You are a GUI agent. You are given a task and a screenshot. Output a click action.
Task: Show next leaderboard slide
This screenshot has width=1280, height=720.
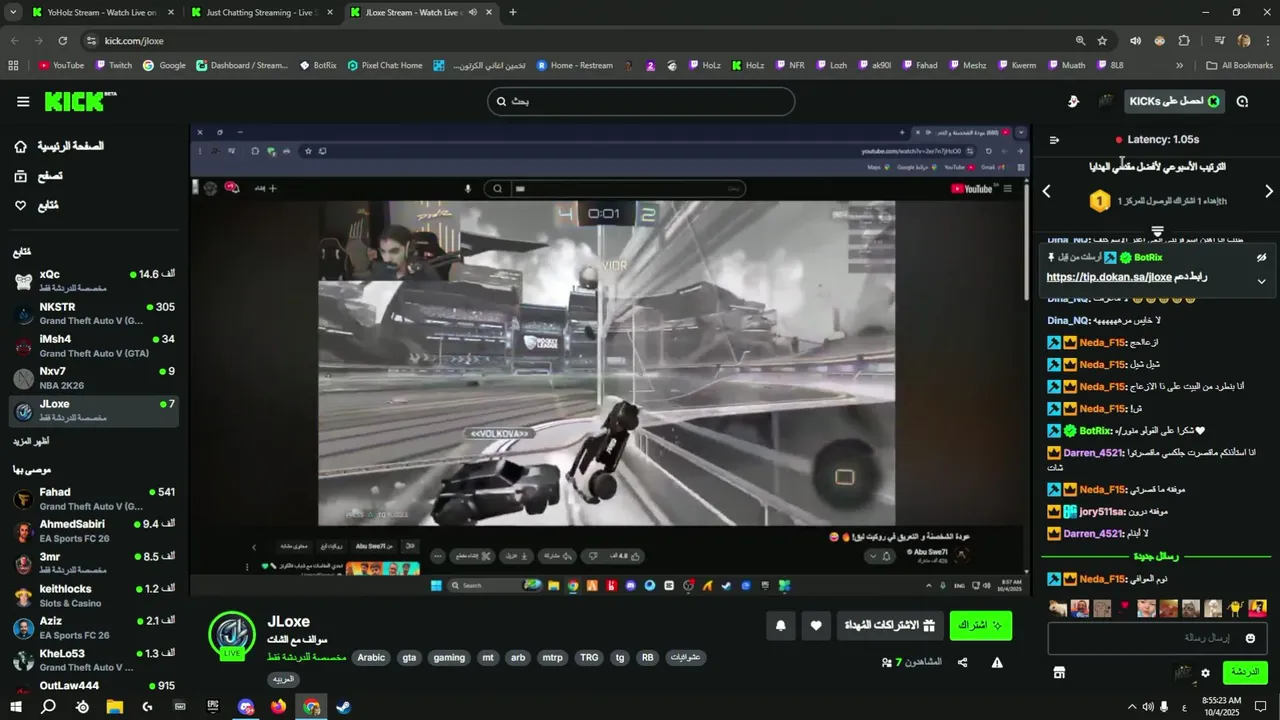pyautogui.click(x=1269, y=191)
